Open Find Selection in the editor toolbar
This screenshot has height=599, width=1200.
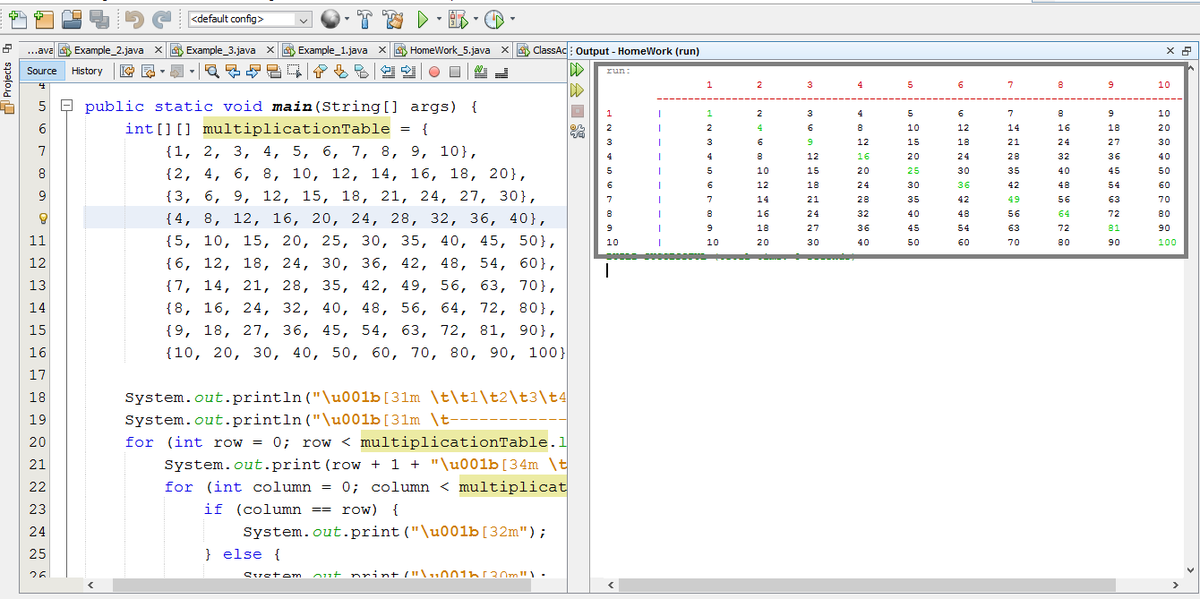tap(212, 72)
